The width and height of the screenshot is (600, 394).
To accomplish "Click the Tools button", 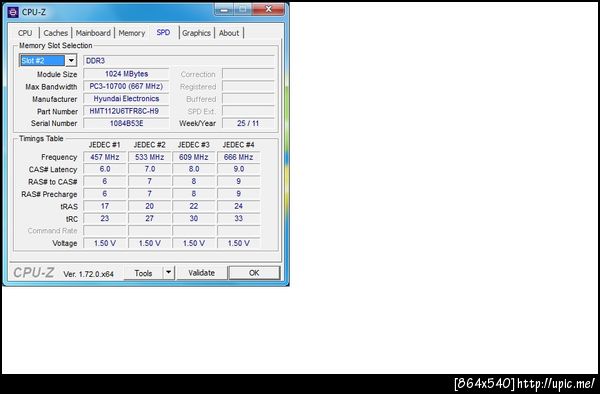I will (143, 273).
